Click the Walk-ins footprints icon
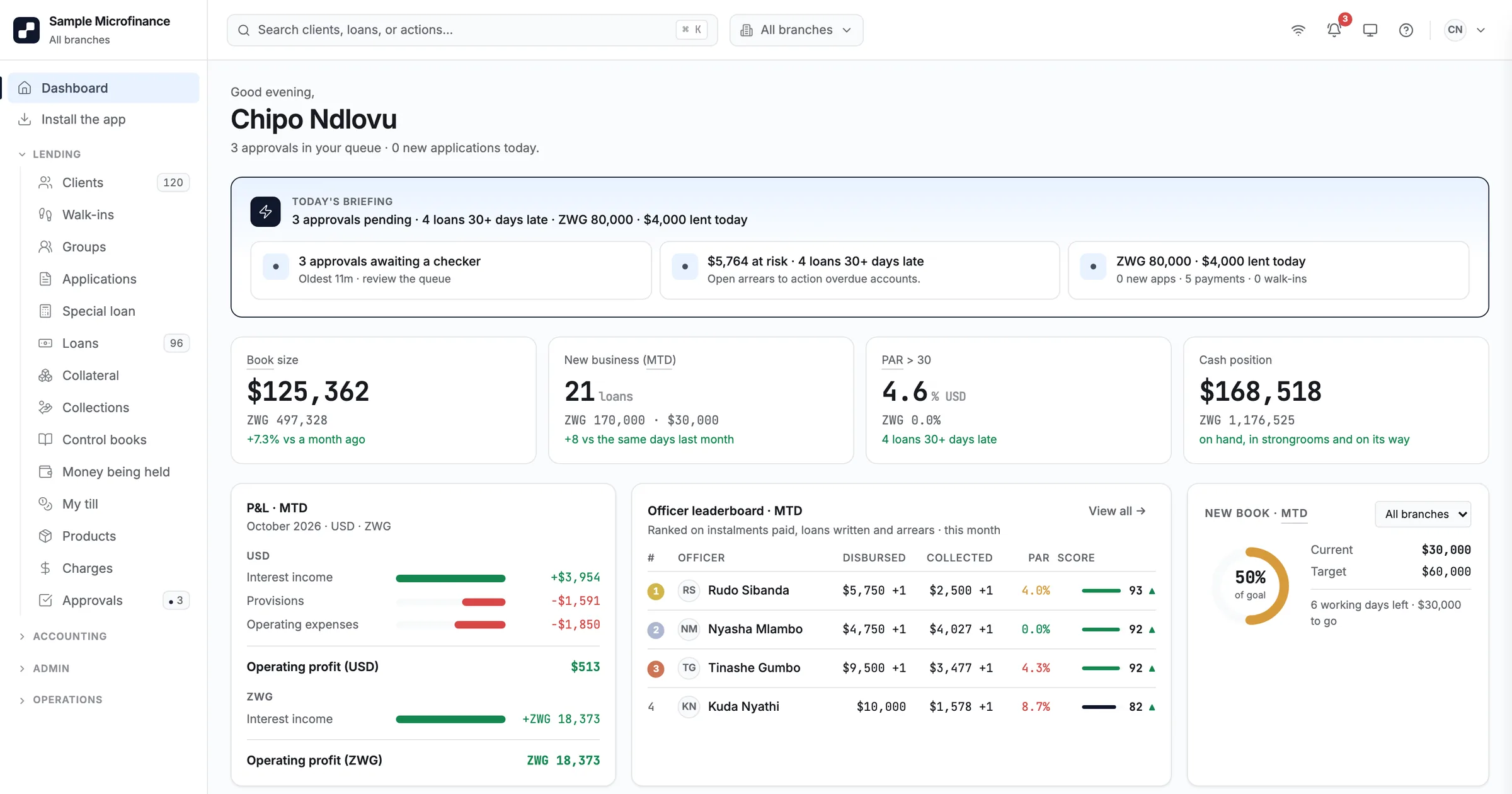The width and height of the screenshot is (1512, 794). point(45,214)
